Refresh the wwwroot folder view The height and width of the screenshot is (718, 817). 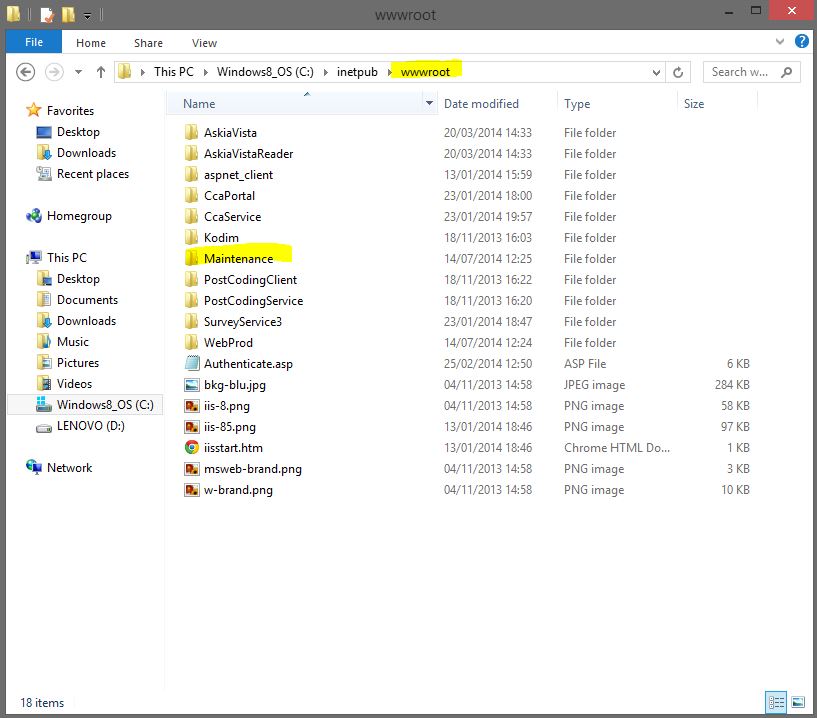(x=678, y=72)
